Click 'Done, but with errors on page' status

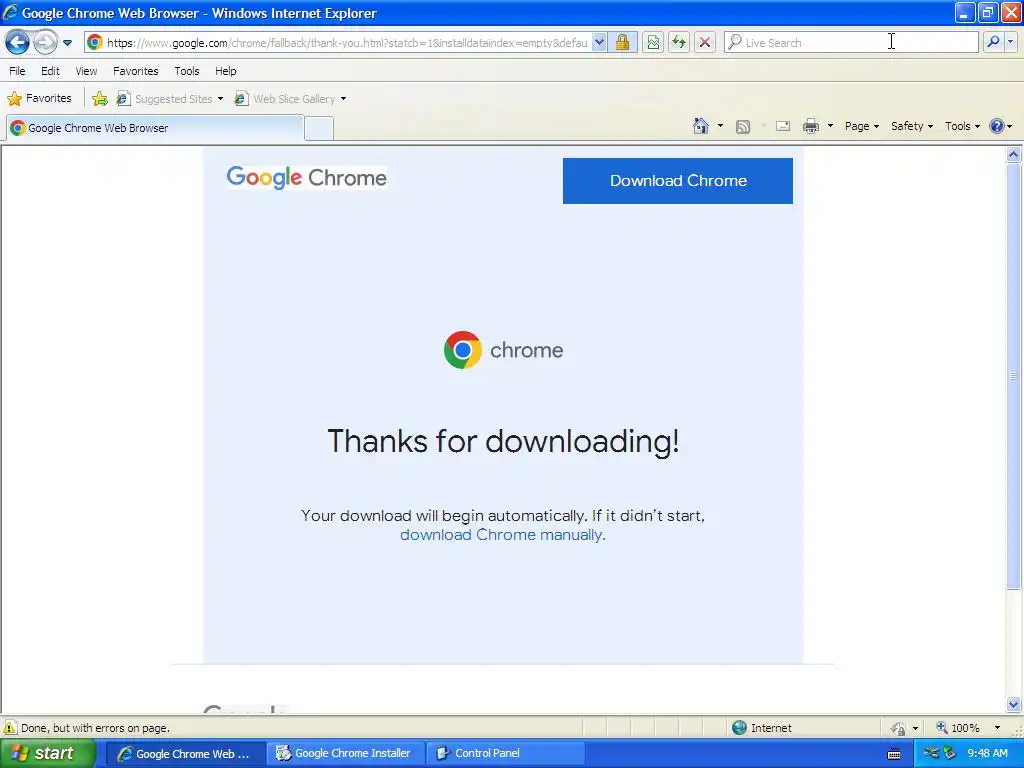[x=95, y=728]
